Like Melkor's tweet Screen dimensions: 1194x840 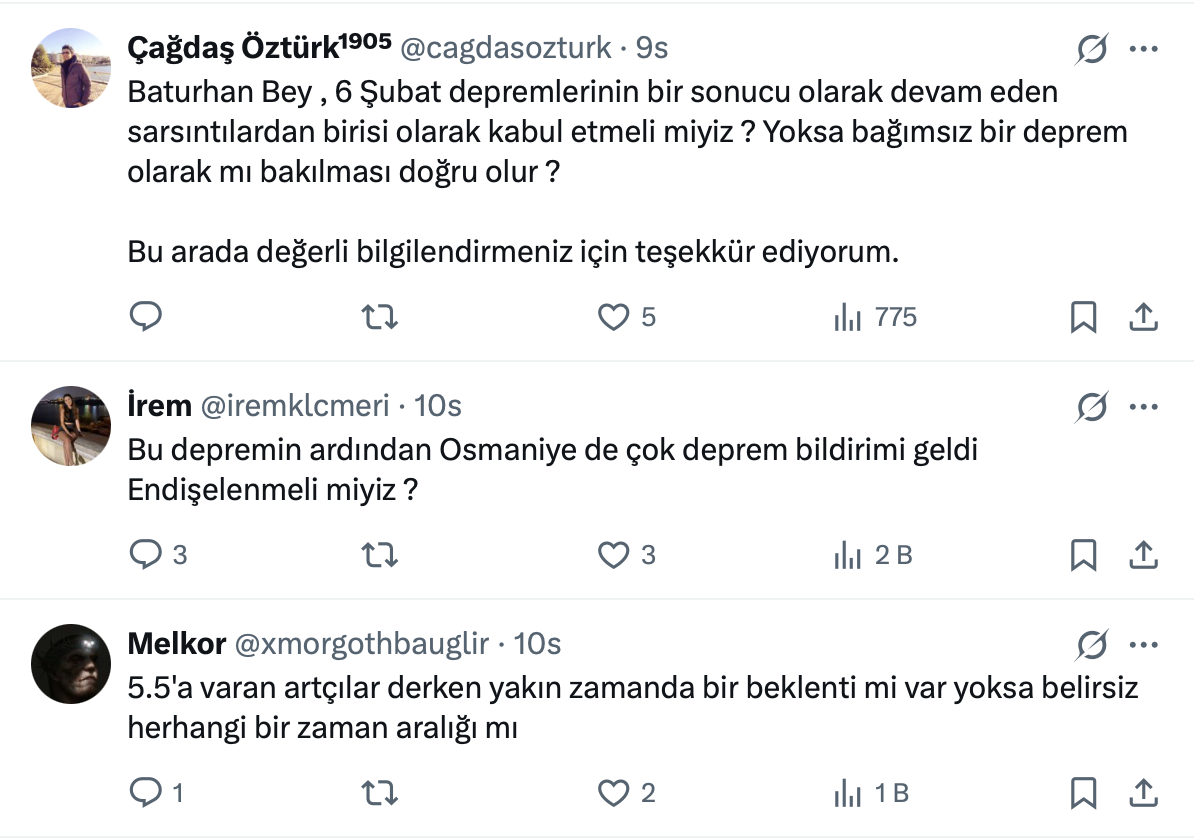pyautogui.click(x=613, y=793)
